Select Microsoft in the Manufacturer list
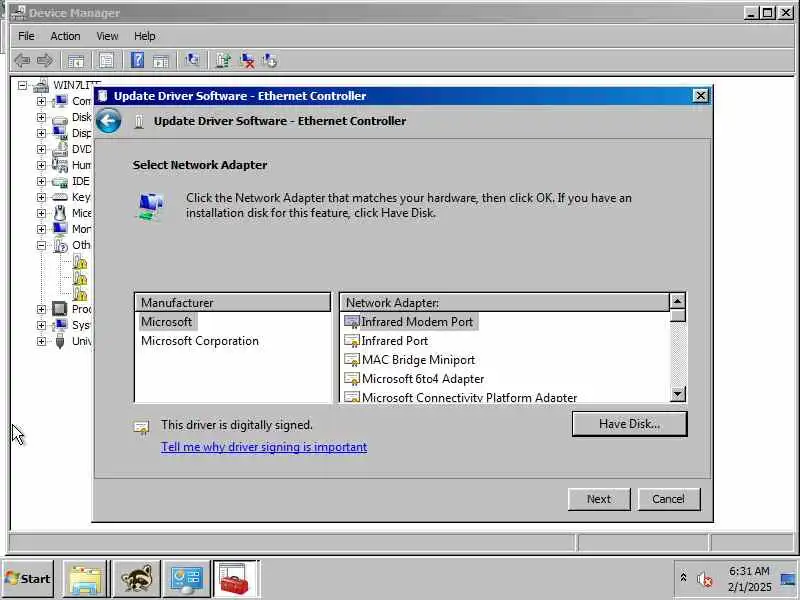The width and height of the screenshot is (800, 600). [167, 322]
